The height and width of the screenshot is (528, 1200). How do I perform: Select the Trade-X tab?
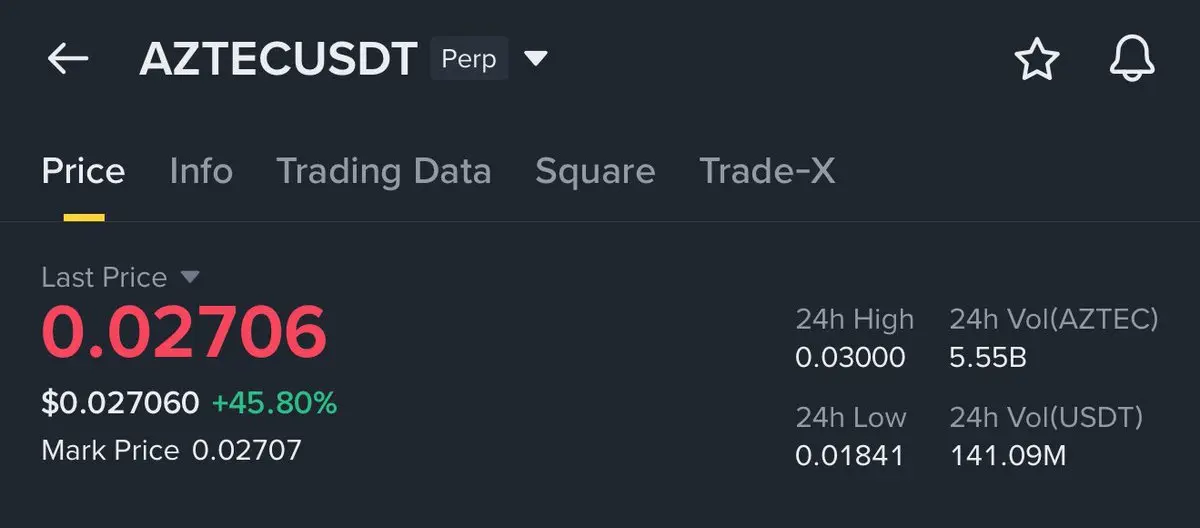pyautogui.click(x=767, y=171)
